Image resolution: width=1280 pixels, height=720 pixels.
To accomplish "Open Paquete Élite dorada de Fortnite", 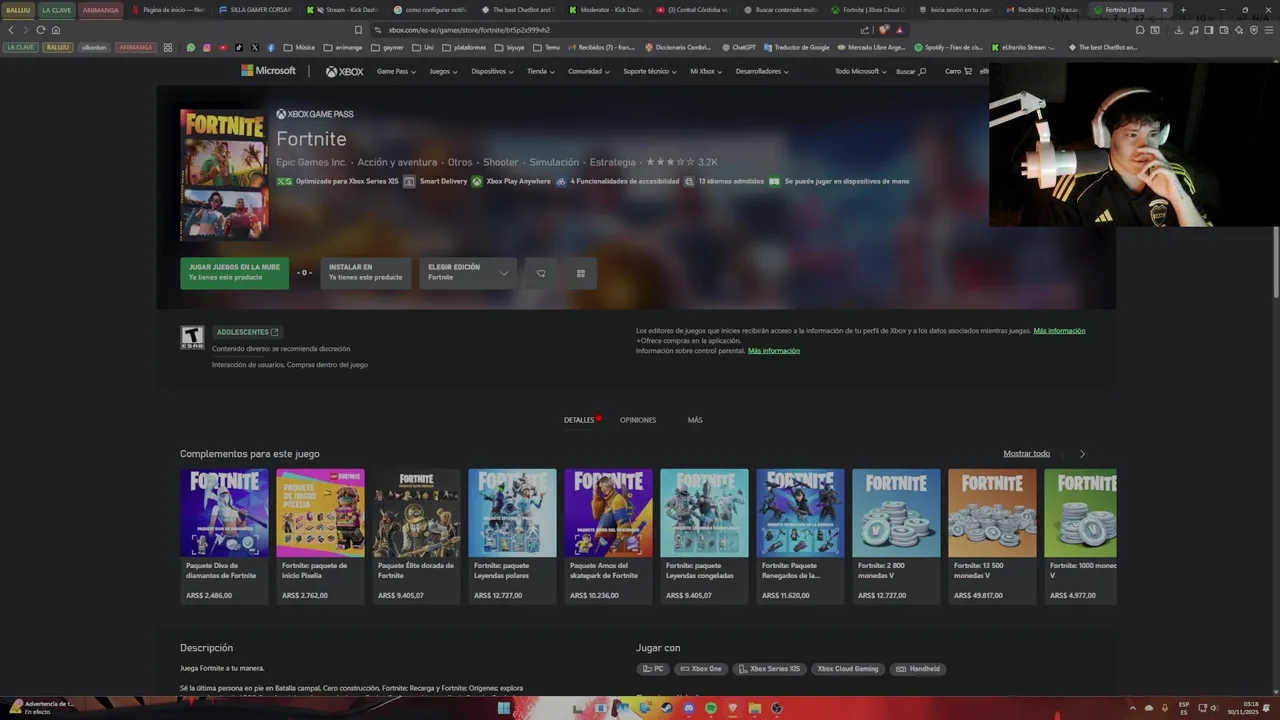I will point(416,537).
